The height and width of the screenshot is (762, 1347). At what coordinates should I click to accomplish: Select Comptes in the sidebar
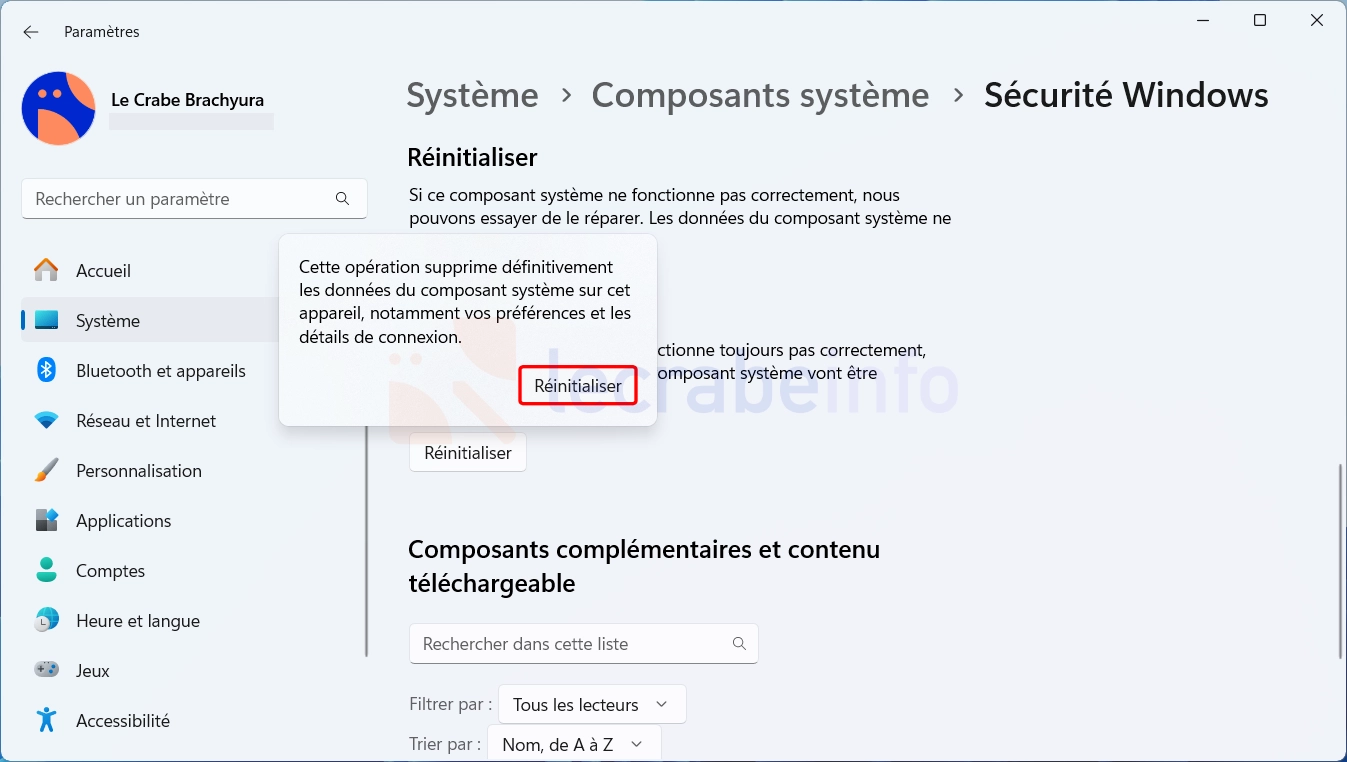click(110, 570)
